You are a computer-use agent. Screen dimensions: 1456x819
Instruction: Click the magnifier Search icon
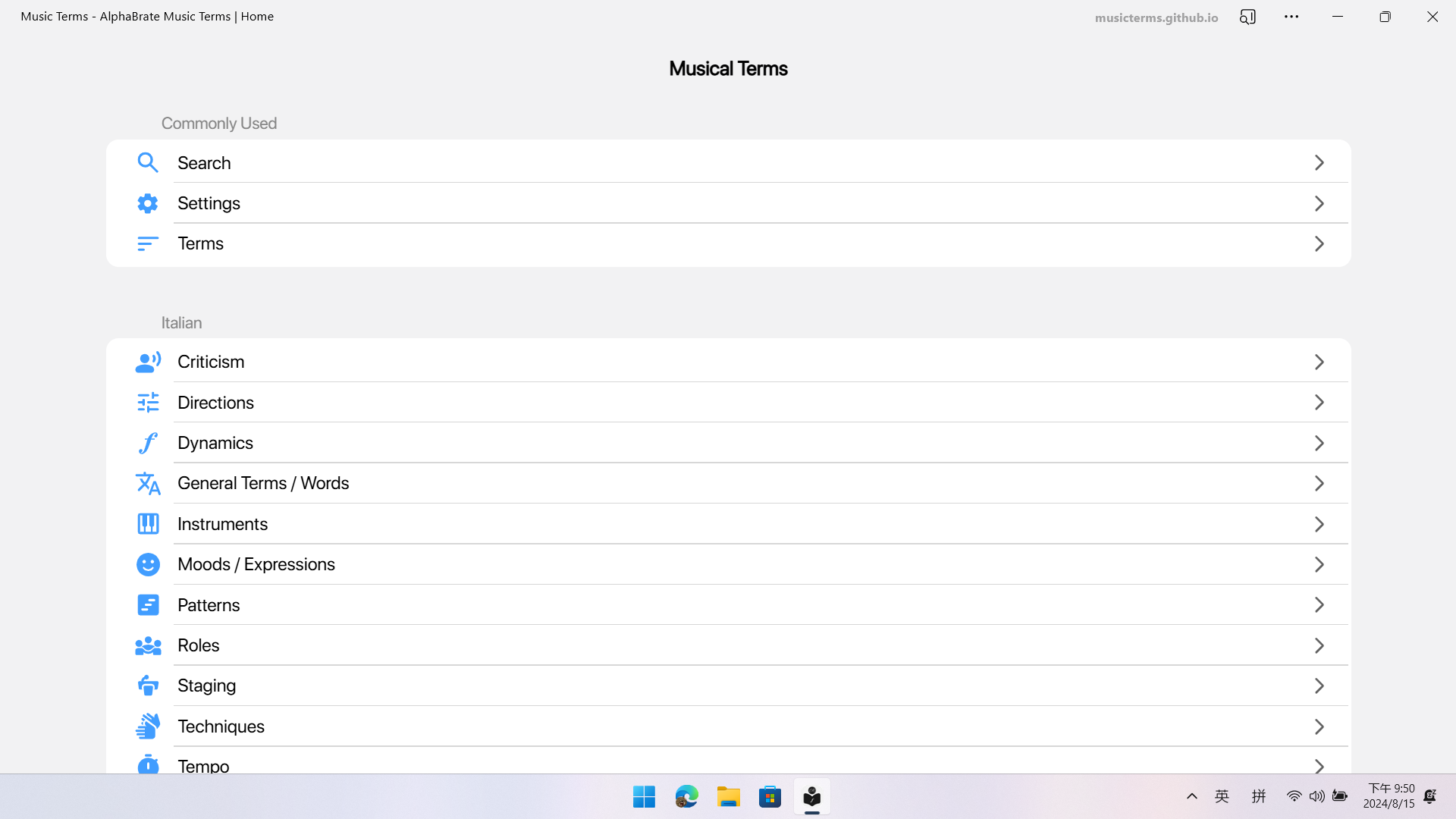(x=148, y=163)
